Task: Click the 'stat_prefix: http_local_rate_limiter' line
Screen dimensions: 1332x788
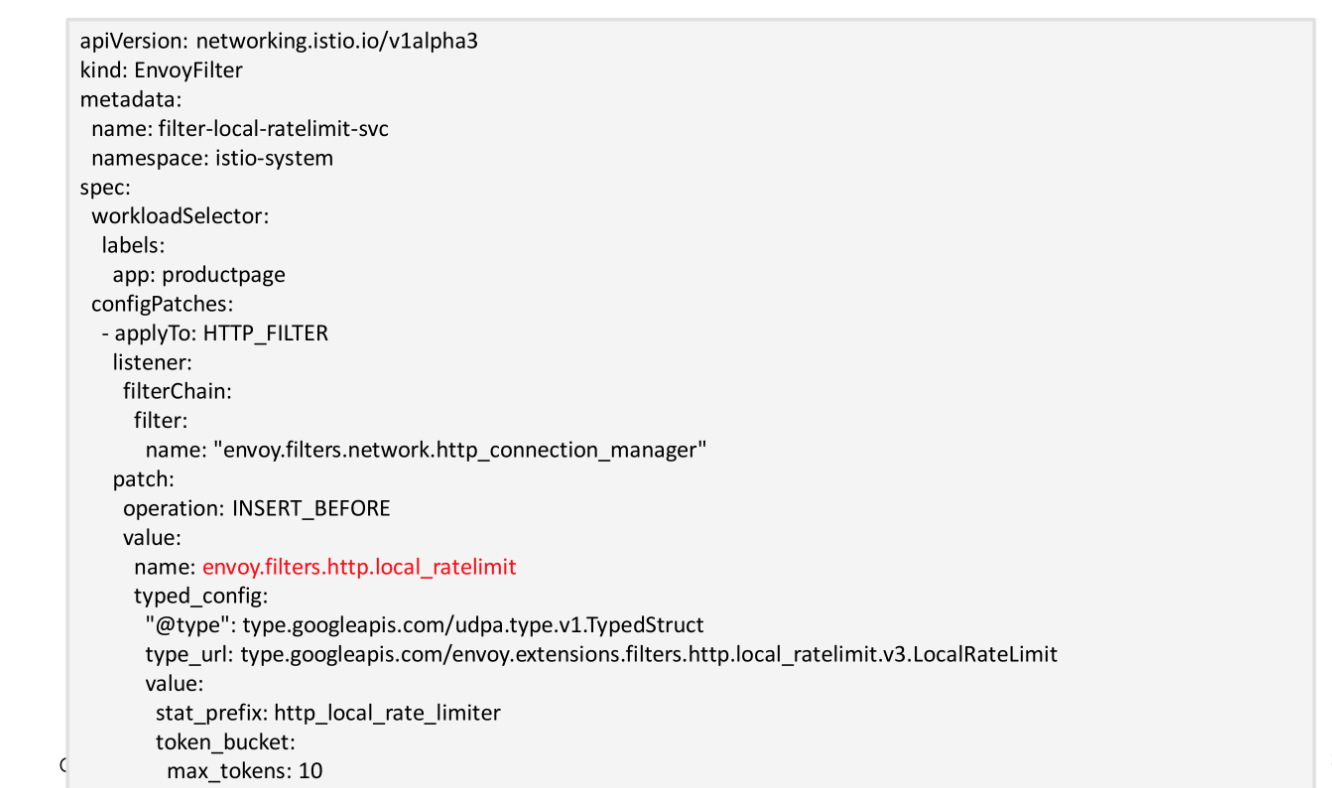Action: click(328, 713)
